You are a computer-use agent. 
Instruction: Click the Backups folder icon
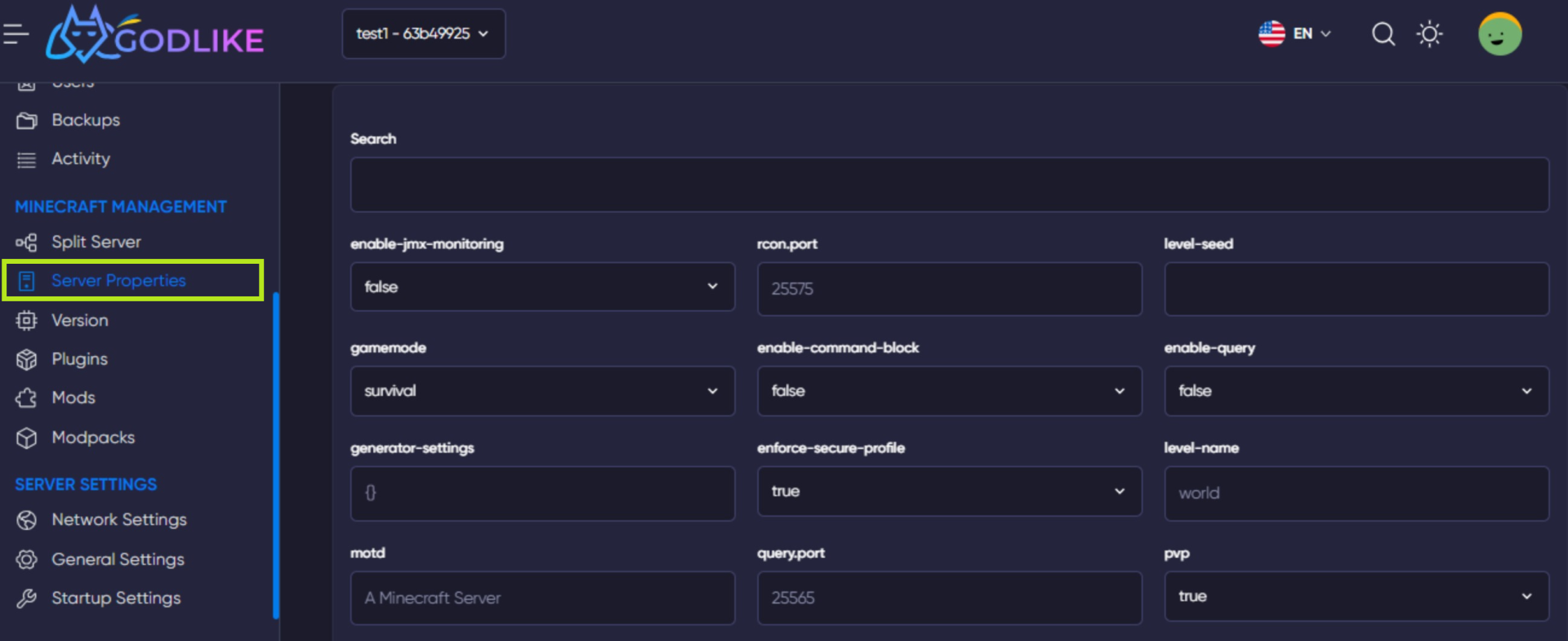(x=27, y=121)
